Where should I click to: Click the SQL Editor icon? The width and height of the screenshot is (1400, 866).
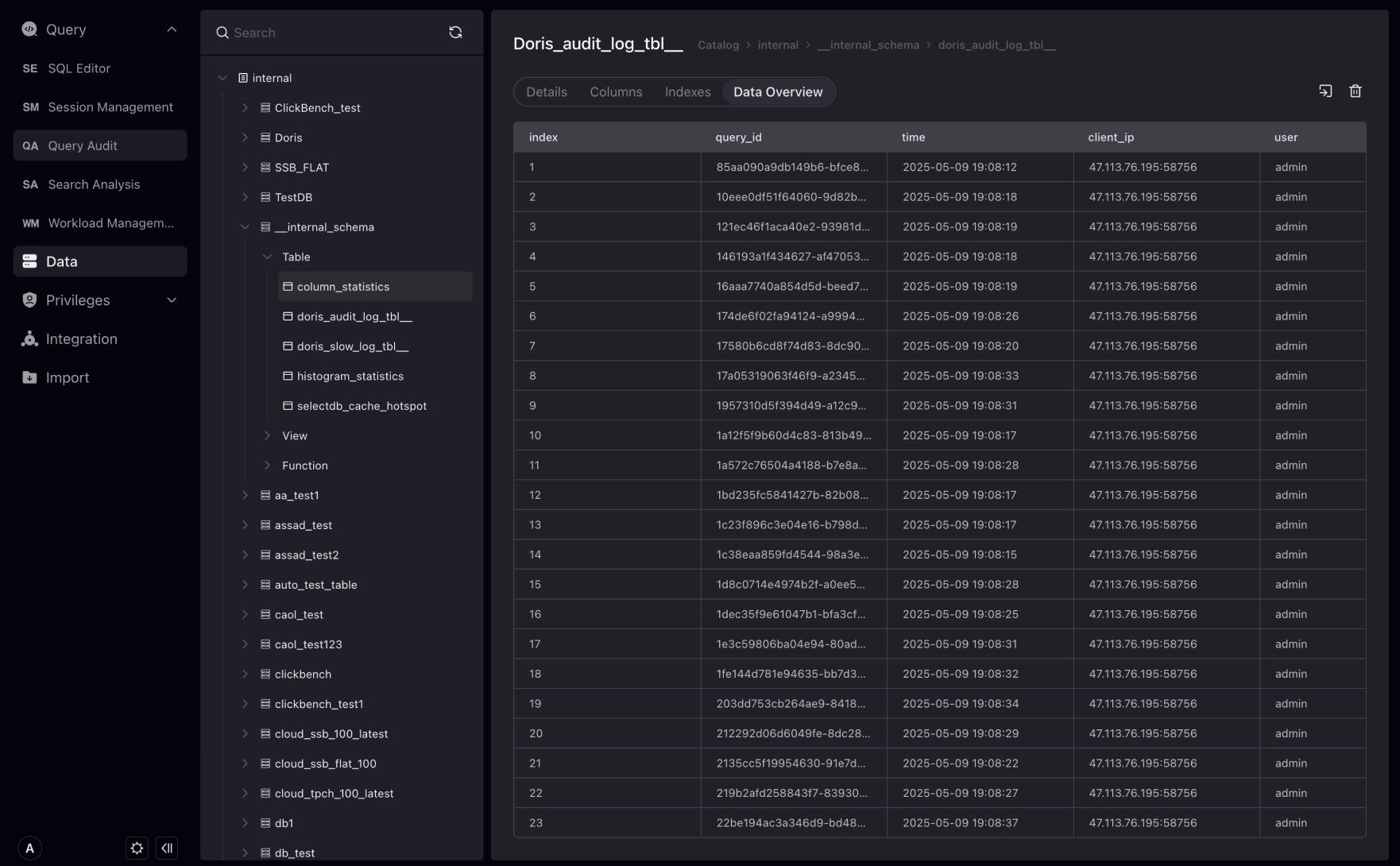click(29, 68)
